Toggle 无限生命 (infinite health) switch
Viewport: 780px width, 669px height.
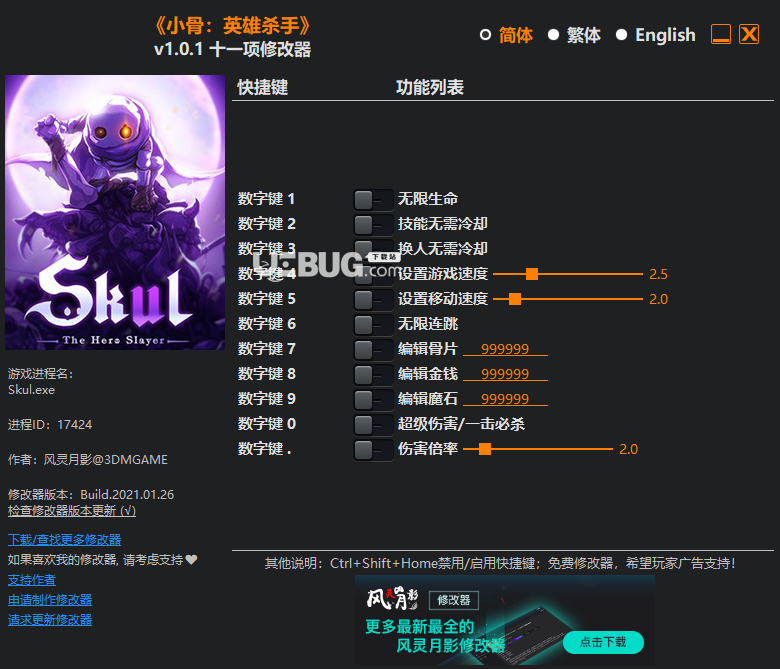373,200
